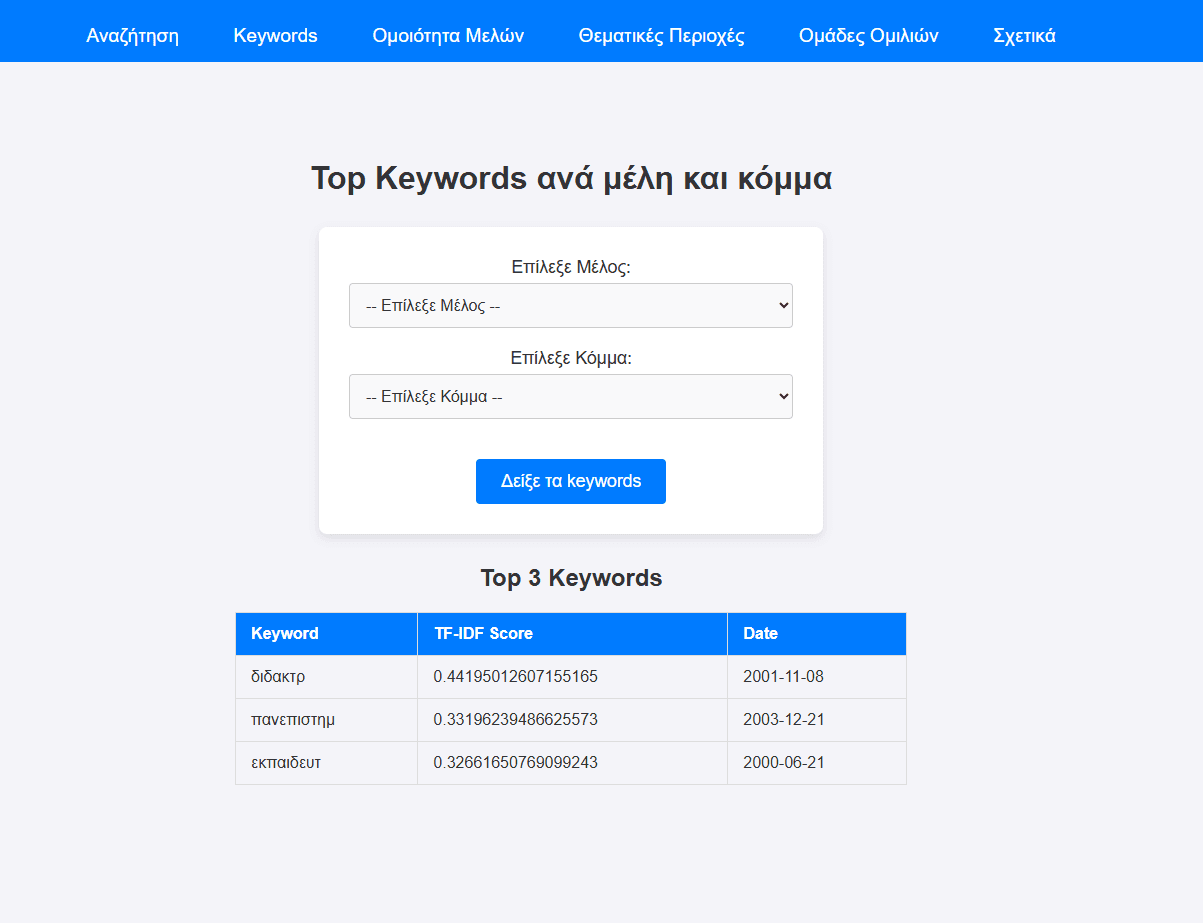
Task: Click the page title Top Keywords ανά μέλη και κόμμα
Action: (x=571, y=179)
